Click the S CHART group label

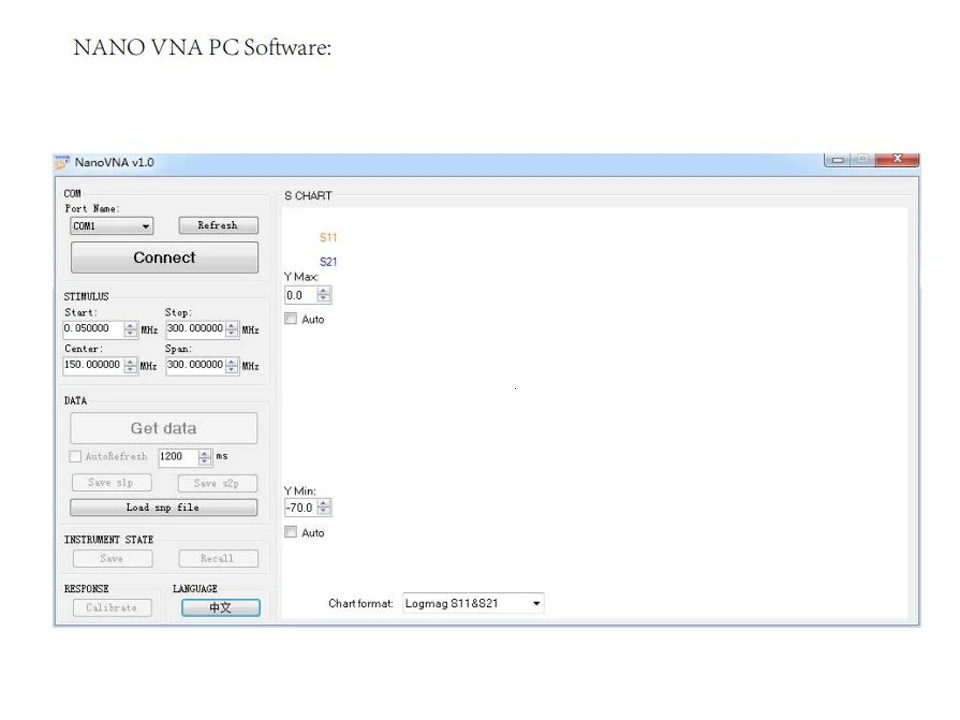[308, 196]
